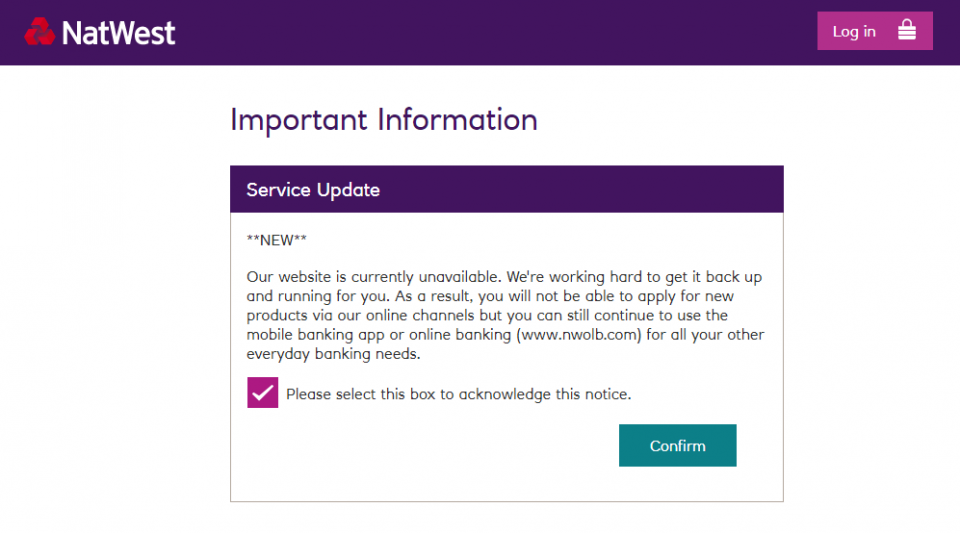Click the 'everyday banking needs' text
Screen dimensions: 960x533
(333, 354)
